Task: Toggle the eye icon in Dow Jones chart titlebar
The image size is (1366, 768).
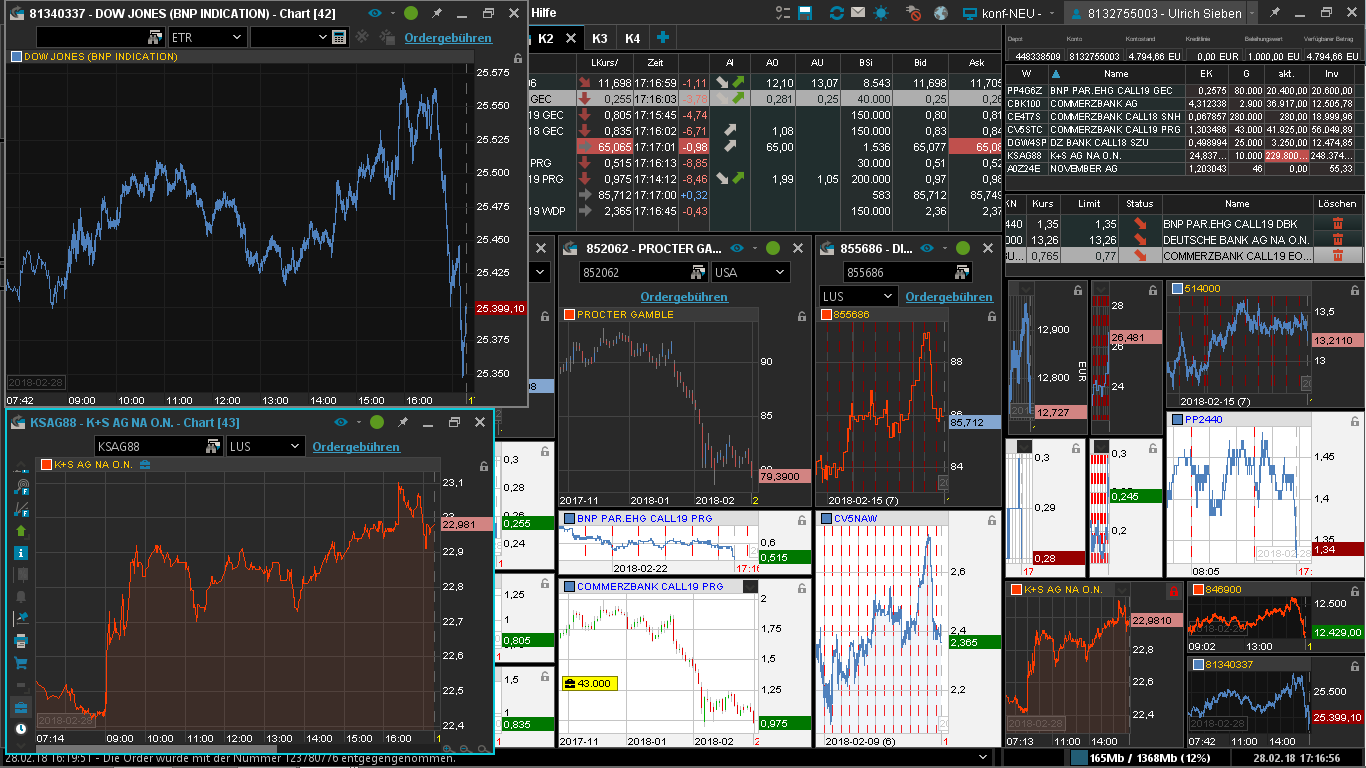Action: coord(375,13)
